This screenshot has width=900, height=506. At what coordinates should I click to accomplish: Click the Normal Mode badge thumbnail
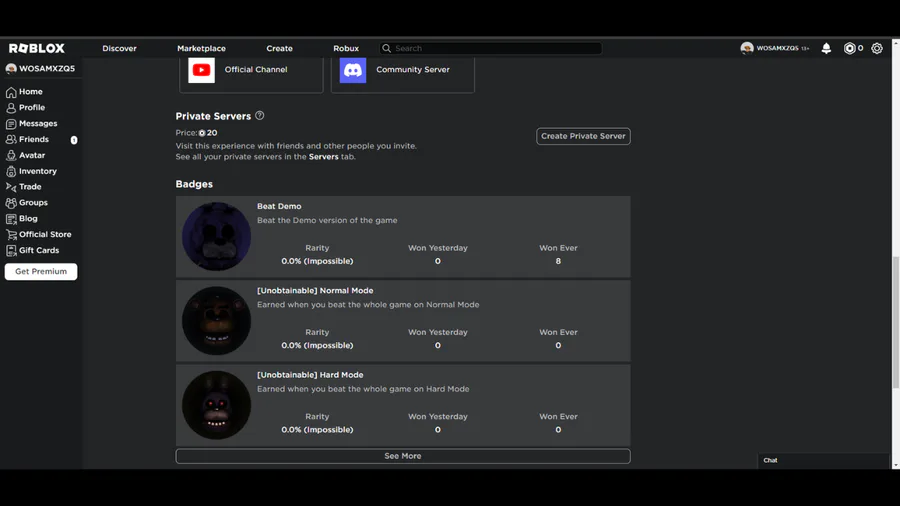click(x=216, y=321)
